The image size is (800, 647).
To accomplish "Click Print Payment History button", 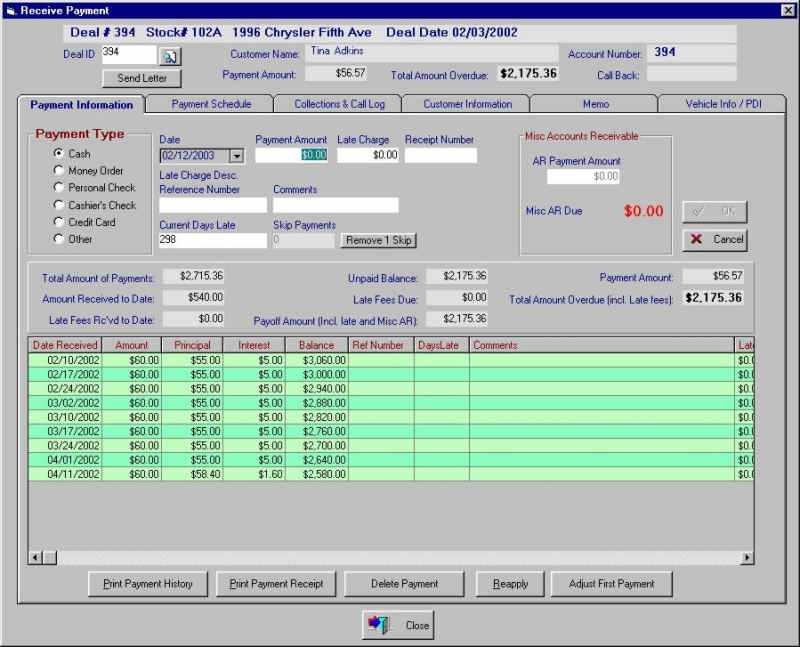I will 148,584.
